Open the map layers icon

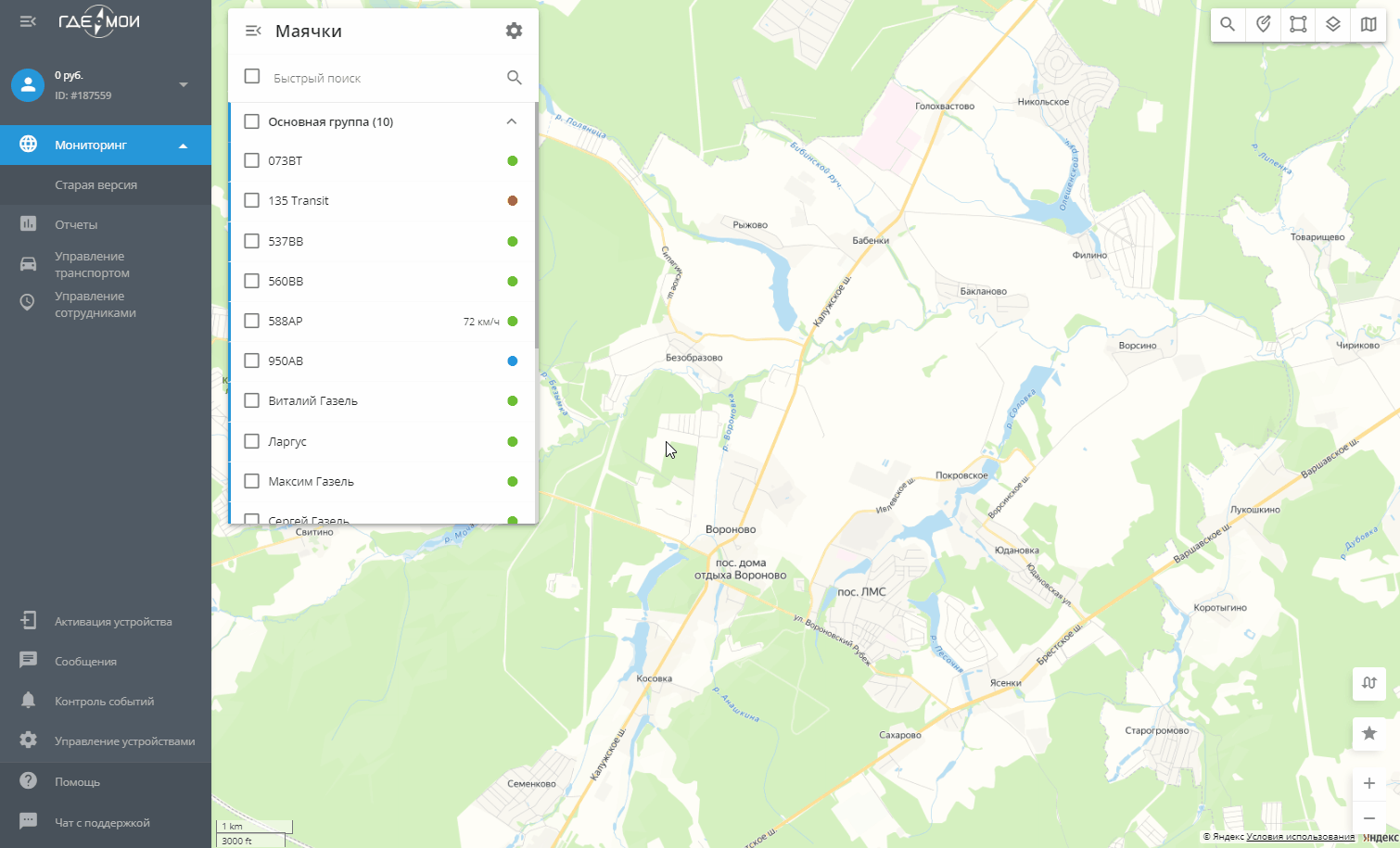pos(1333,25)
